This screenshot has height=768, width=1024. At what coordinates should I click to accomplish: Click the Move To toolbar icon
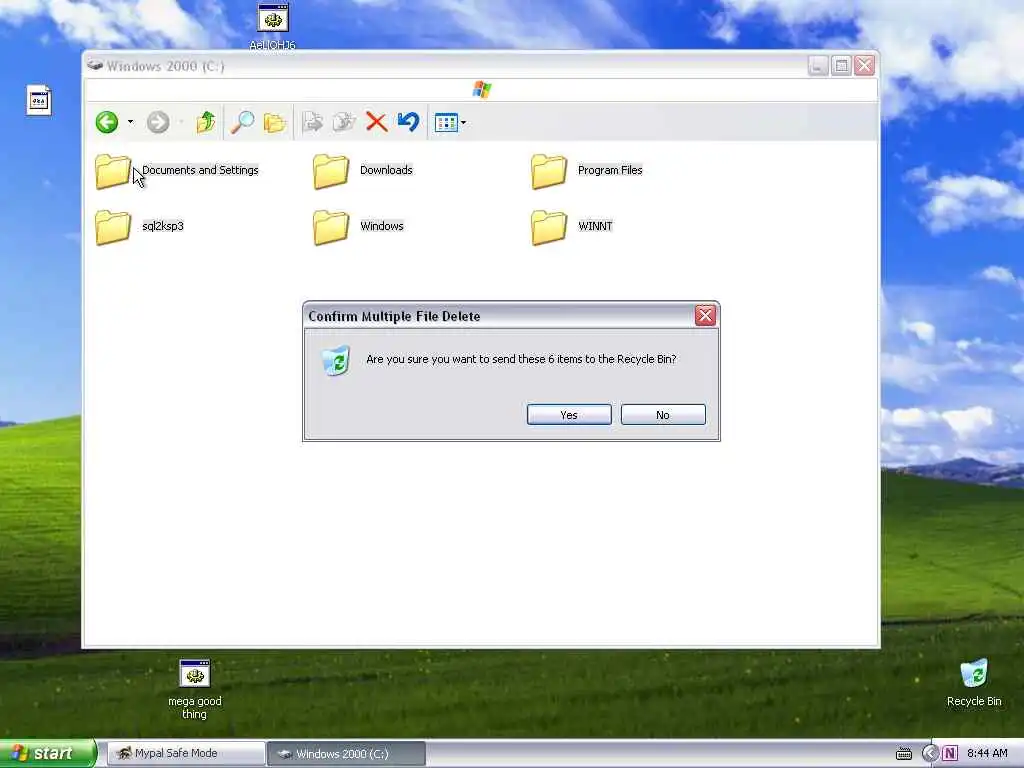click(x=313, y=122)
